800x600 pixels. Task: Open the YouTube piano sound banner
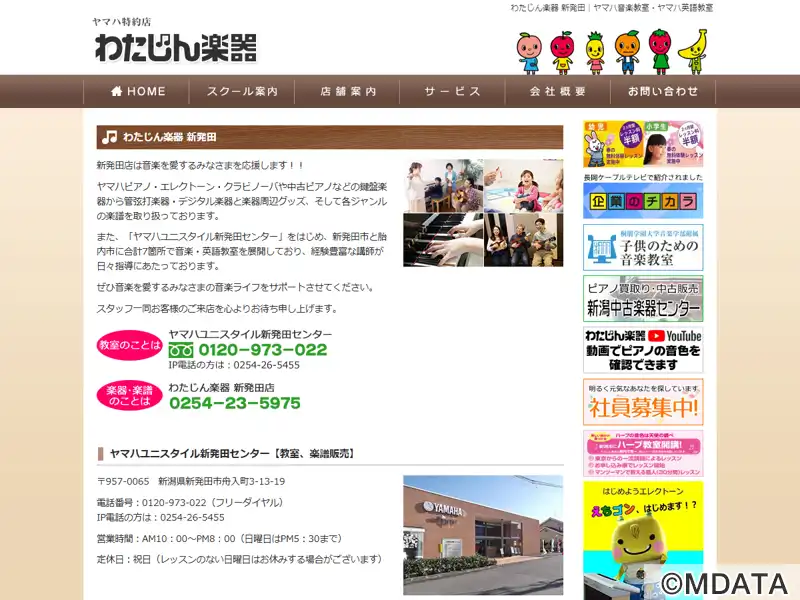pos(643,351)
